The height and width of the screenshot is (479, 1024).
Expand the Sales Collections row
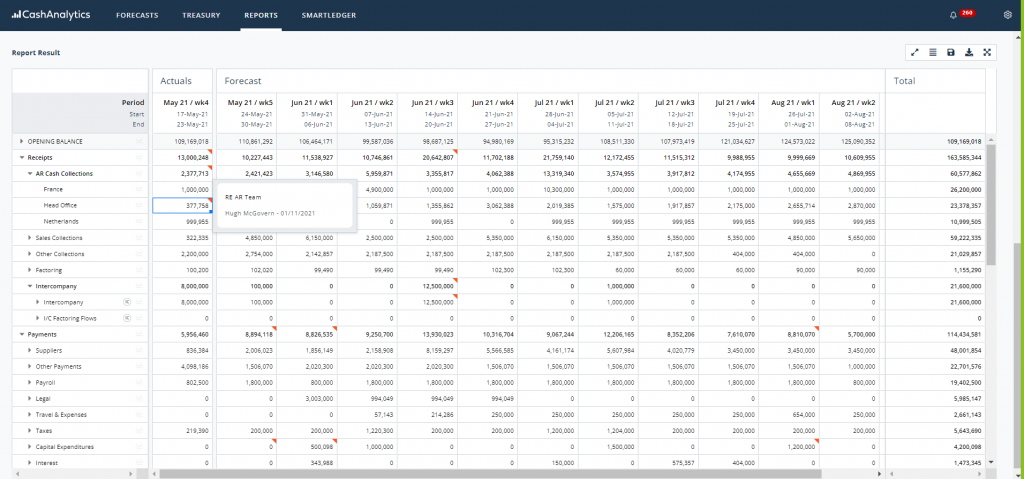[x=29, y=238]
